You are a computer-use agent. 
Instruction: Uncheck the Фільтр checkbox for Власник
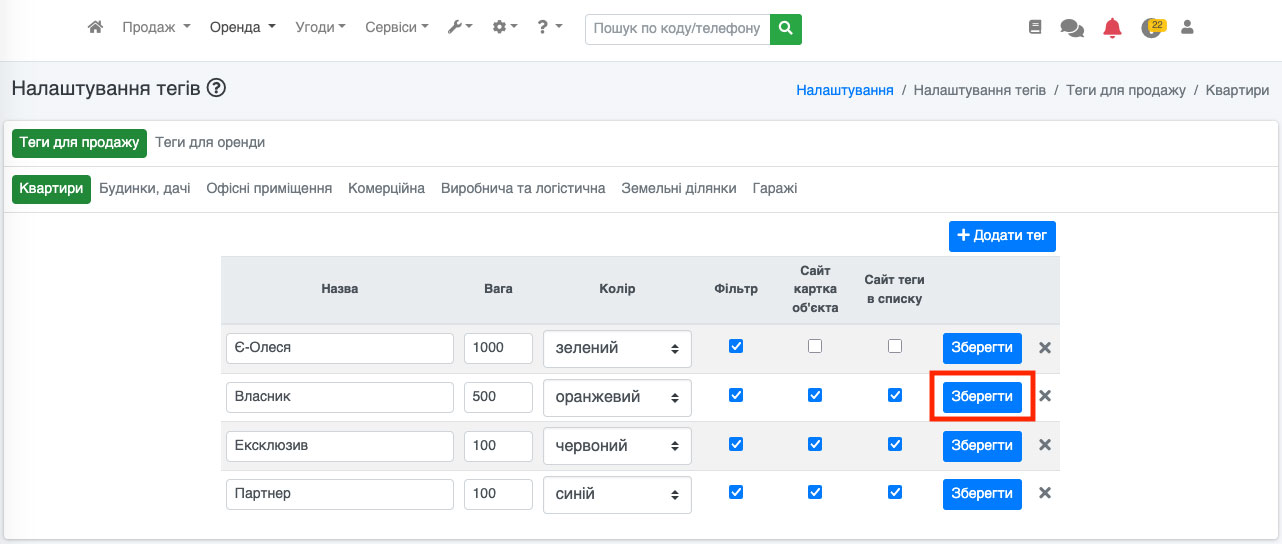[x=736, y=395]
